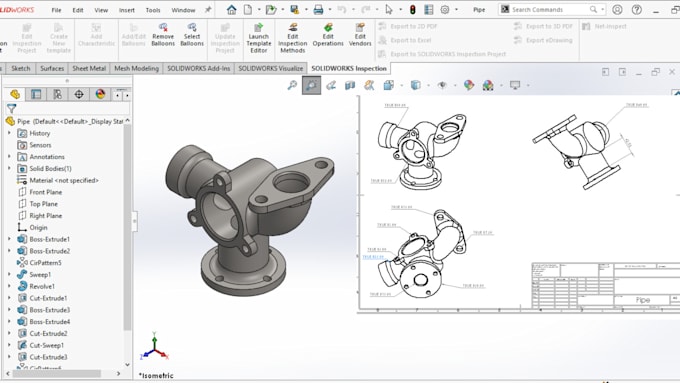680x383 pixels.
Task: Open the PropertyManager tab icon
Action: [36, 94]
